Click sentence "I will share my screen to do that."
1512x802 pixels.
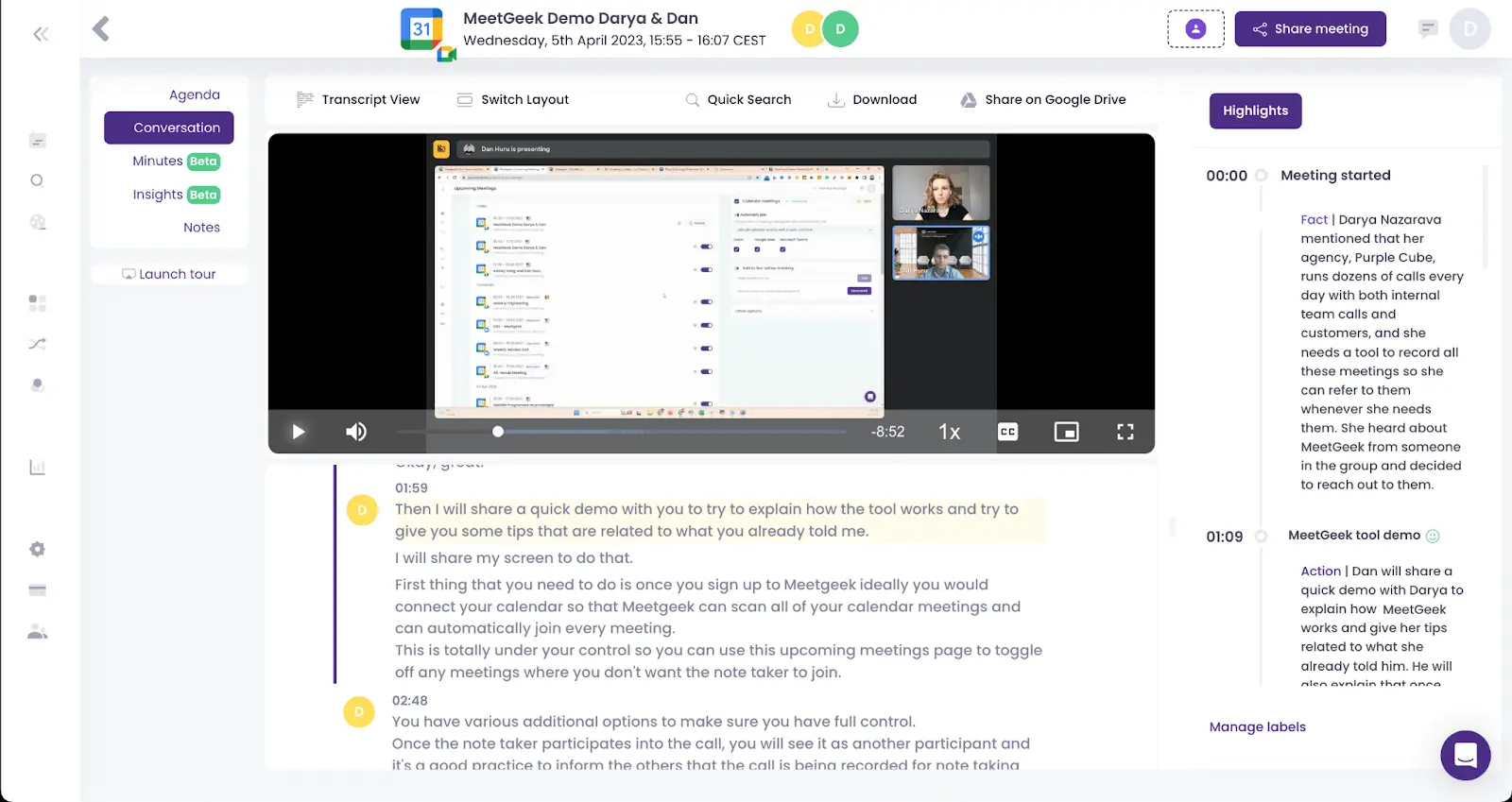pyautogui.click(x=514, y=557)
